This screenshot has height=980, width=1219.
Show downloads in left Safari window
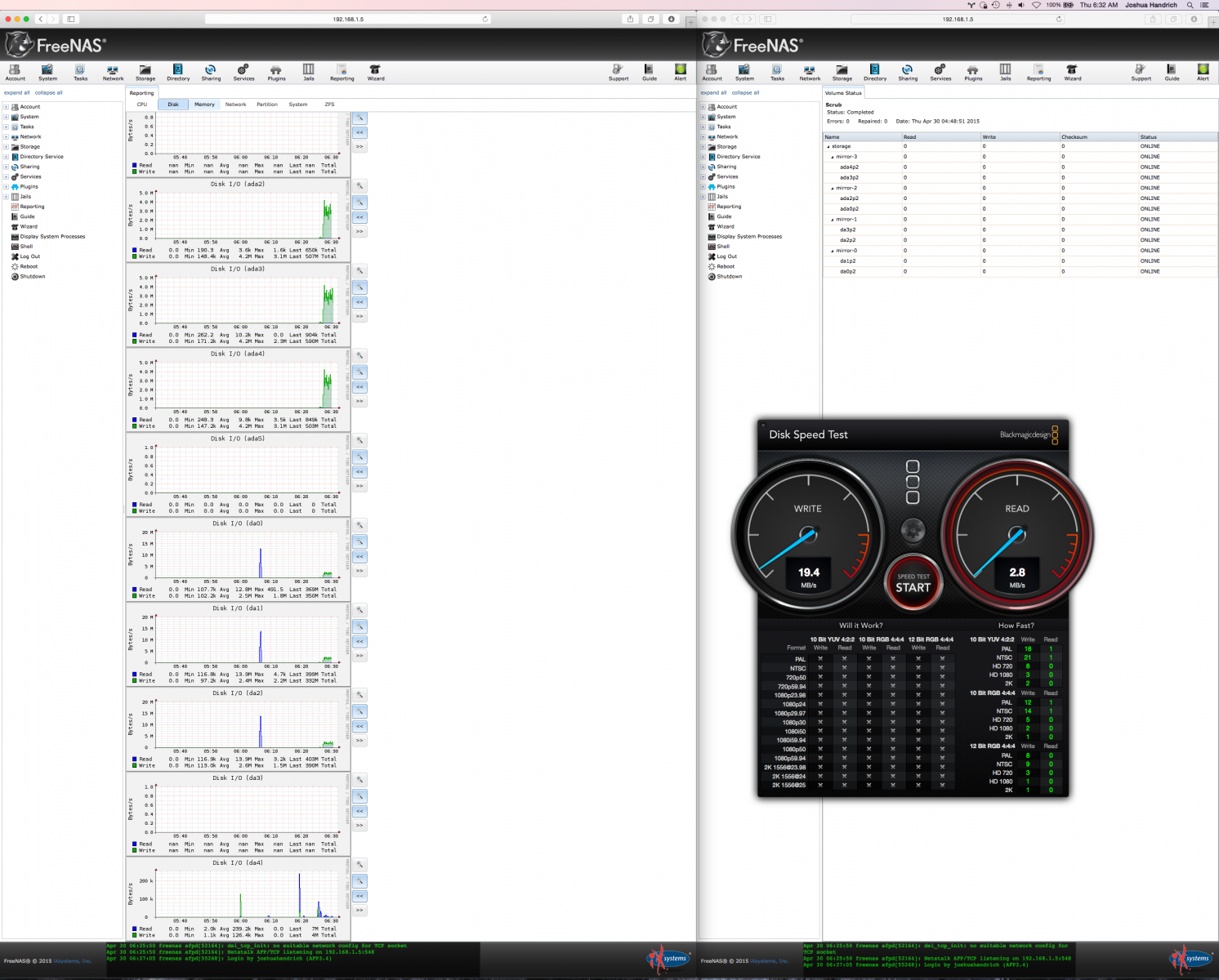[672, 19]
